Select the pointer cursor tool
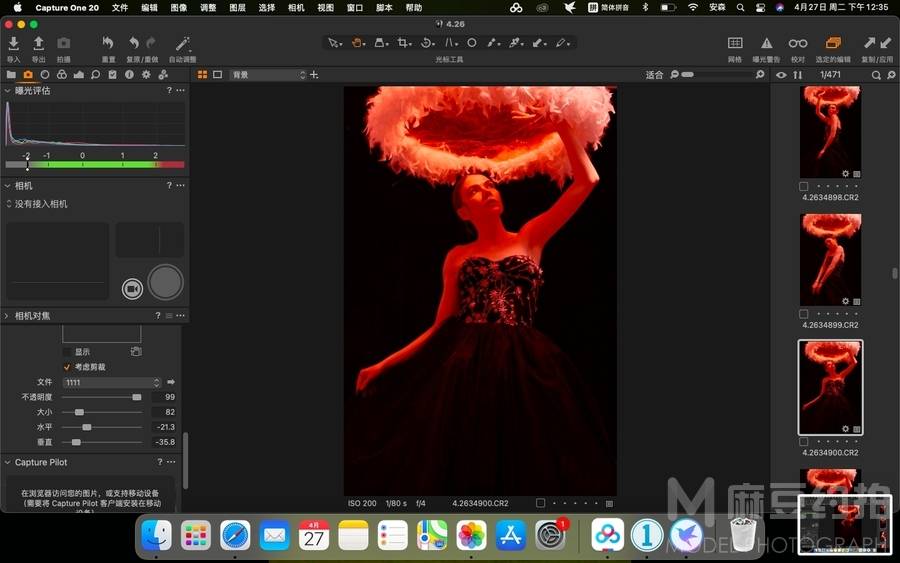The width and height of the screenshot is (900, 563). (x=333, y=43)
